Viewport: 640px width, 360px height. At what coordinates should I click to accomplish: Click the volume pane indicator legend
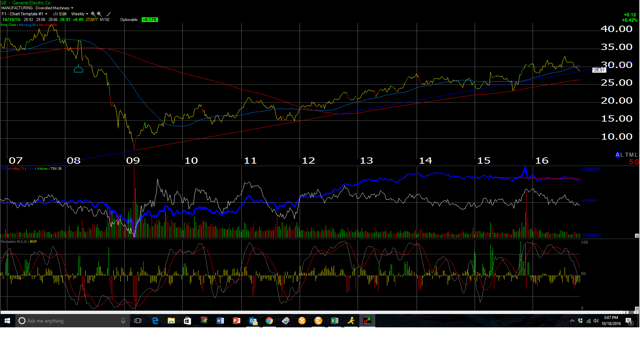pos(31,169)
